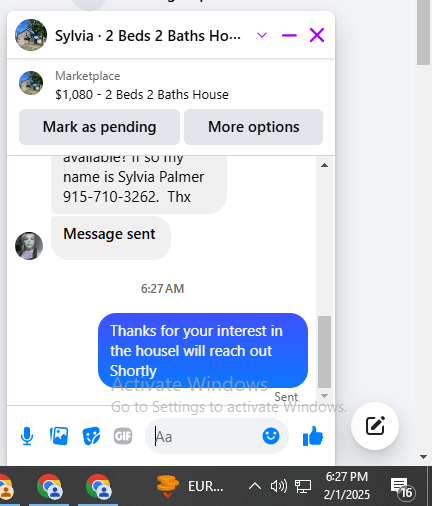Open the Windows notification center icon
This screenshot has width=432, height=506.
point(402,487)
